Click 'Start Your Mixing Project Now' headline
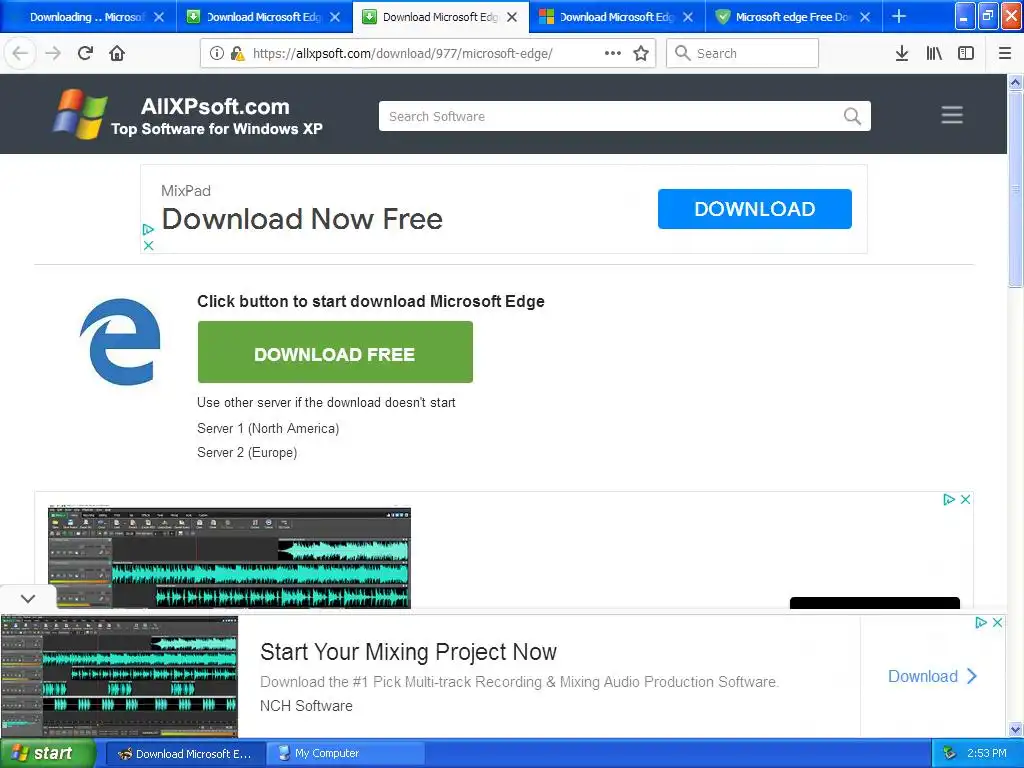1024x768 pixels. click(408, 652)
